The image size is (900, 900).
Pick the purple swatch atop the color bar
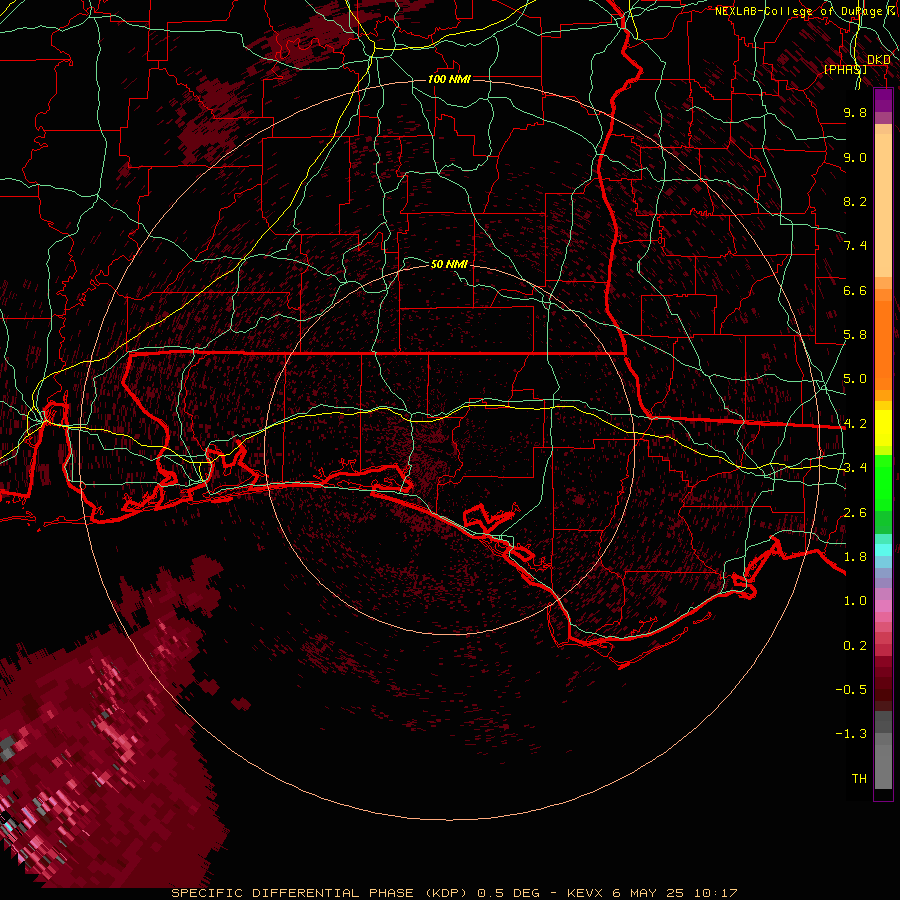883,100
